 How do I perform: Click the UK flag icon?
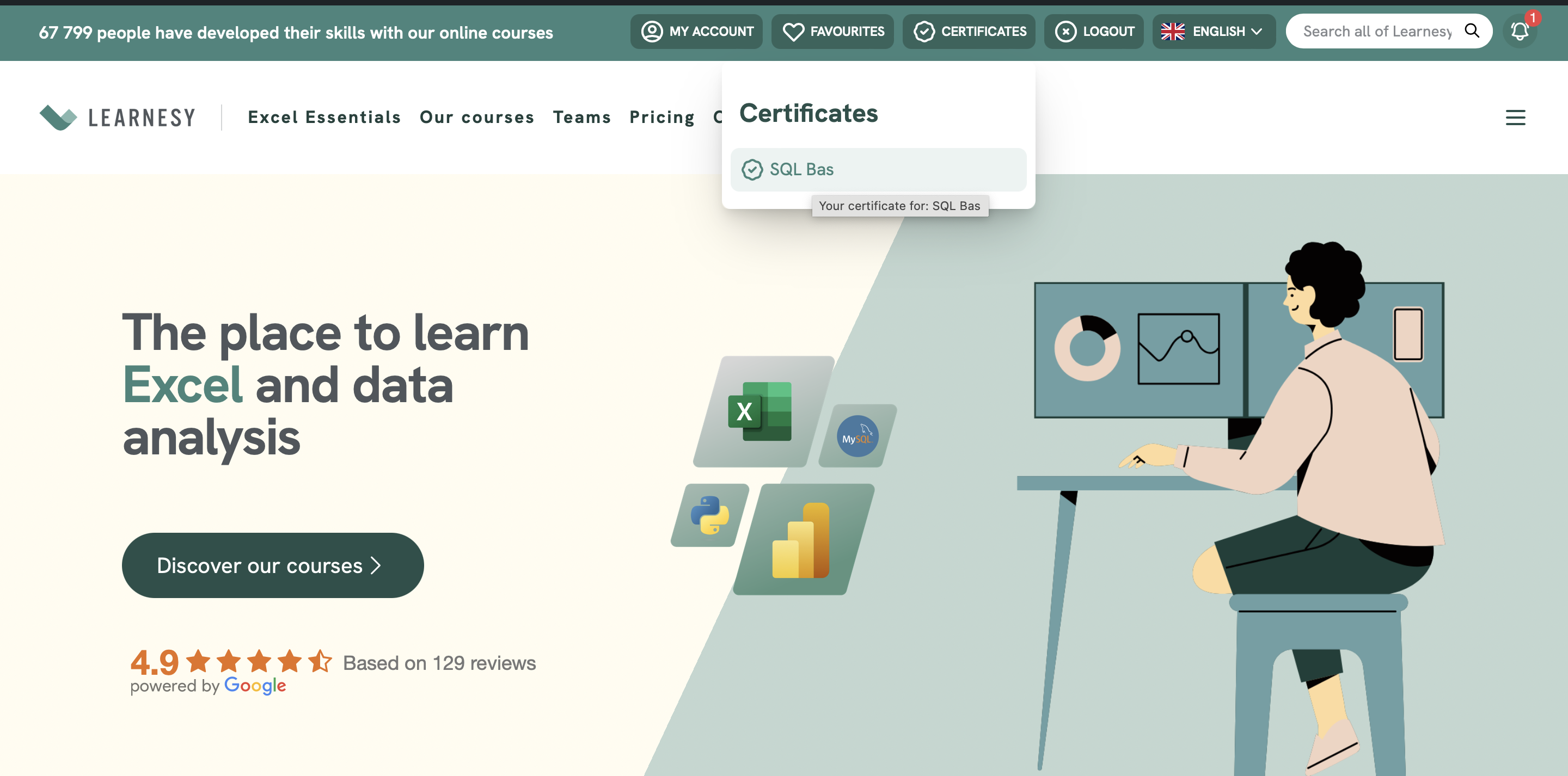(1172, 32)
